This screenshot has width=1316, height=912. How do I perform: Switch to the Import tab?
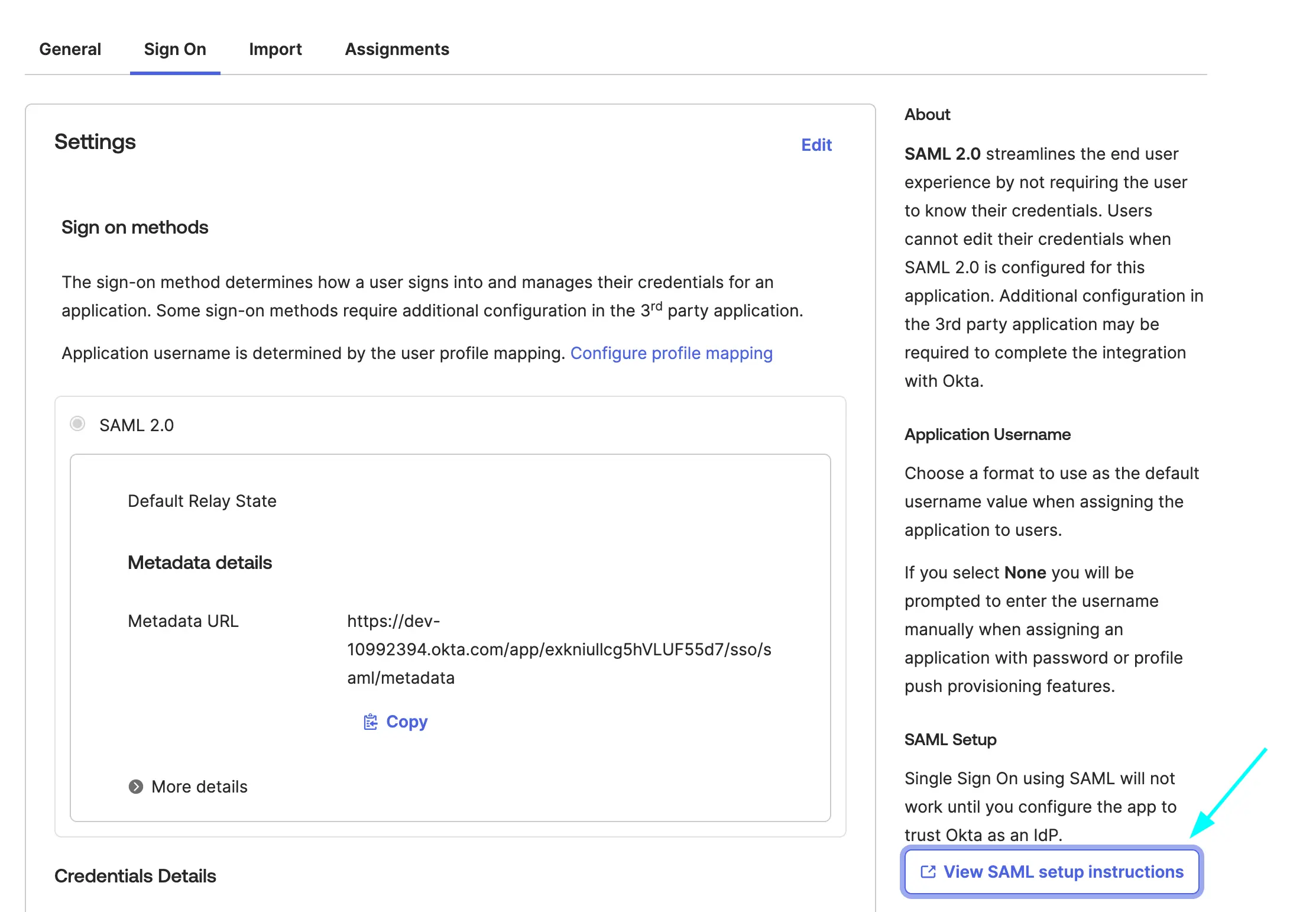(275, 49)
